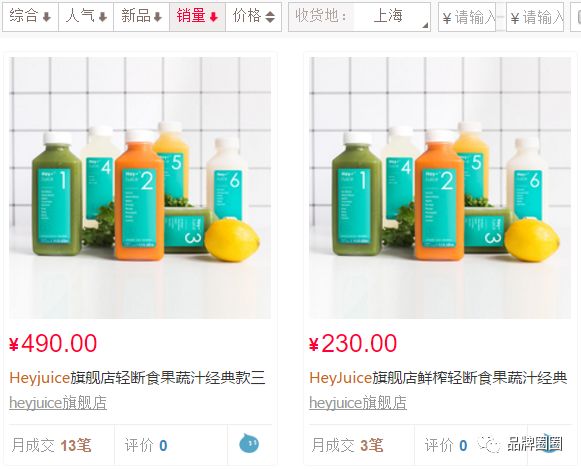581x469 pixels.
Task: Click the Wangwang chat icon for ¥230 product
Action: [550, 443]
